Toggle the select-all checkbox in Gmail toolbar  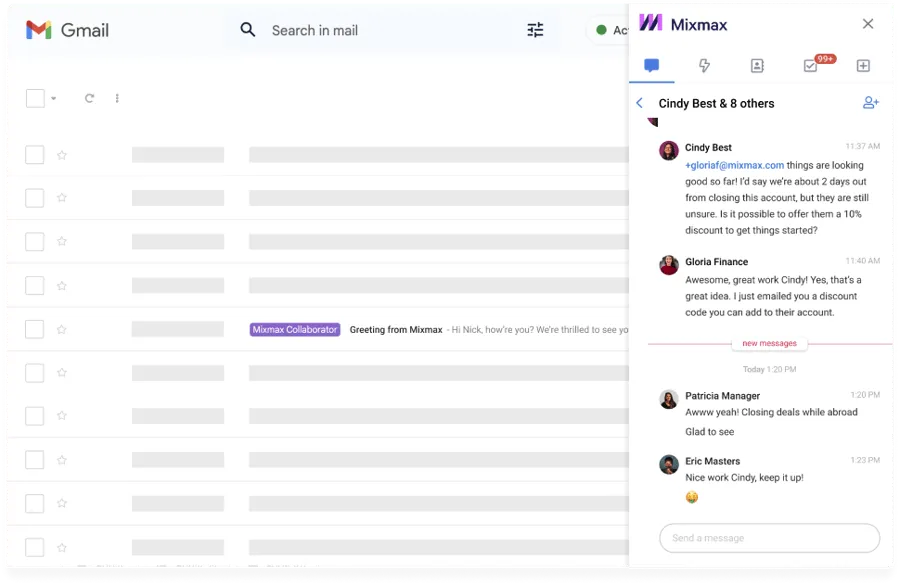click(35, 98)
